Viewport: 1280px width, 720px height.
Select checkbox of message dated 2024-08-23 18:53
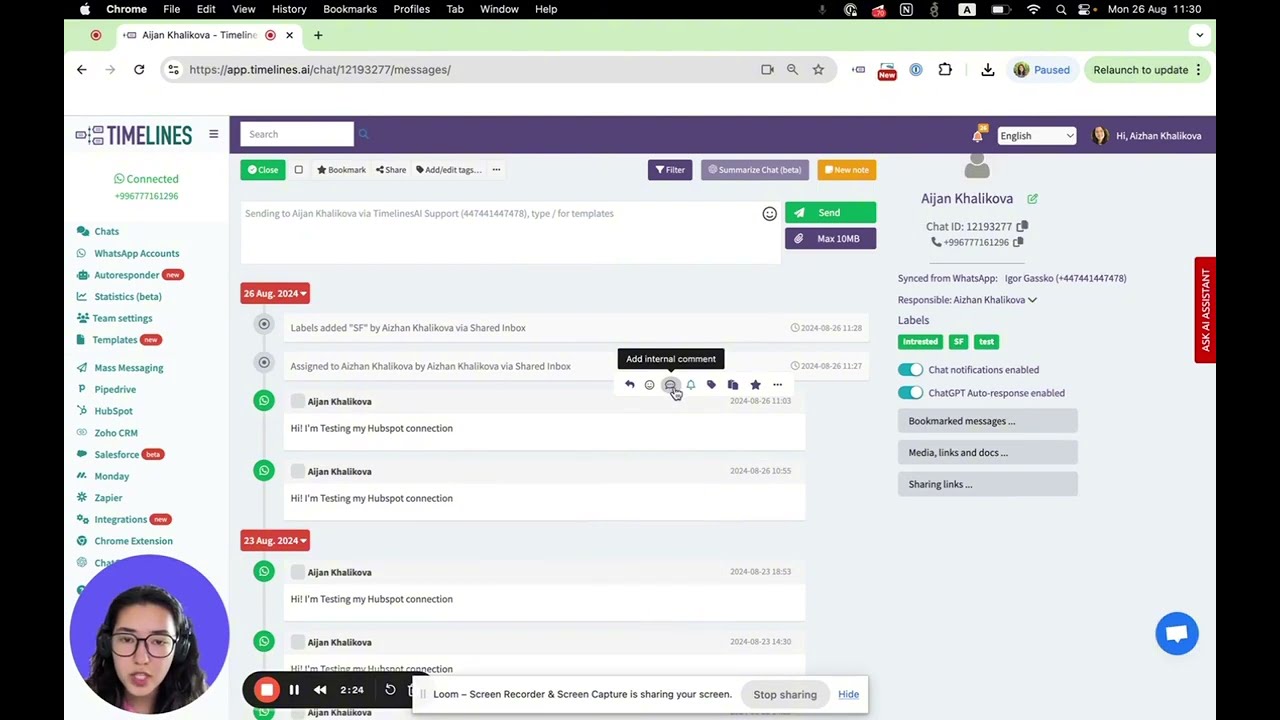tap(297, 572)
